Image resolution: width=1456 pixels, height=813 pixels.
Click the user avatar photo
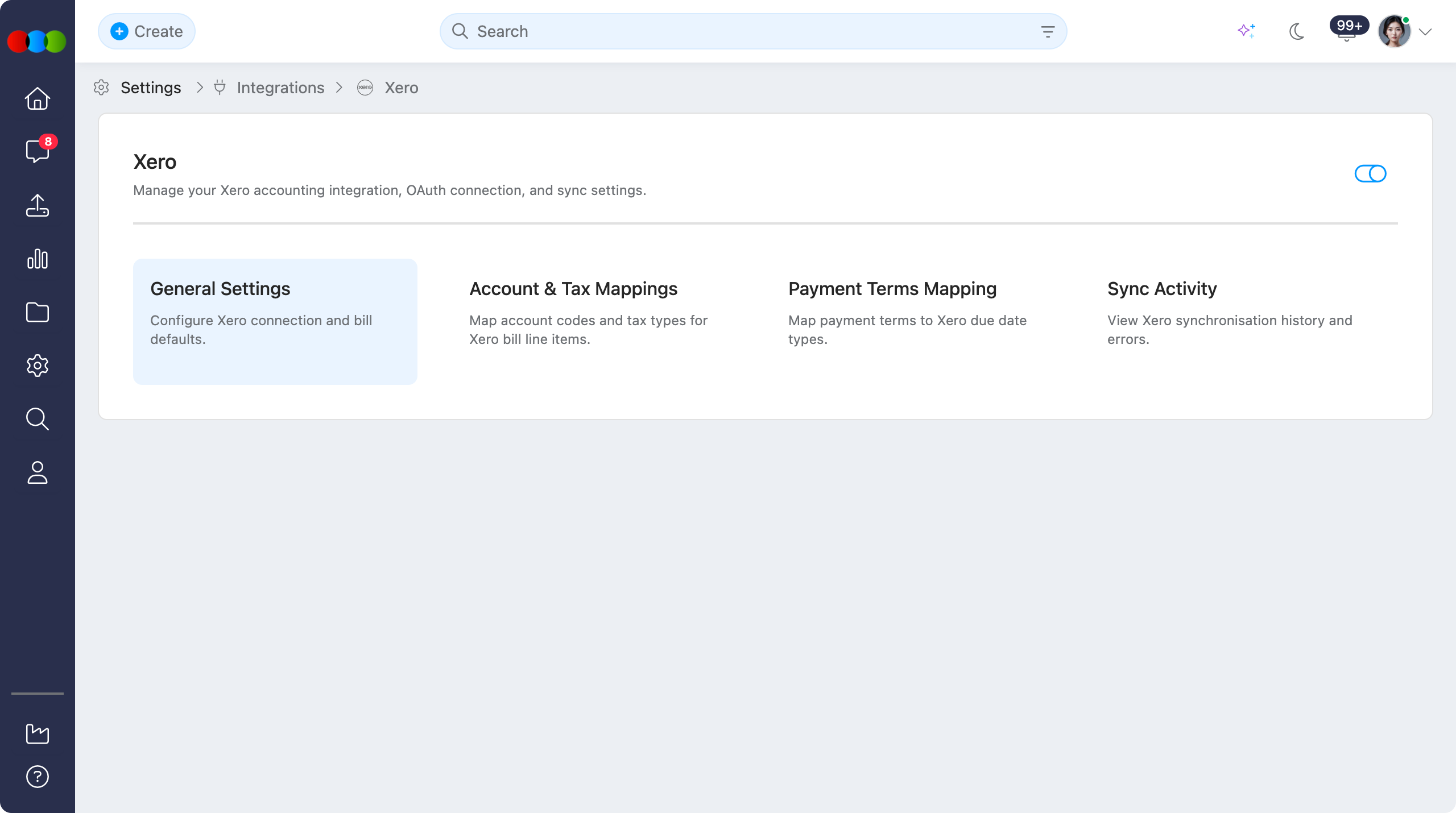coord(1394,31)
